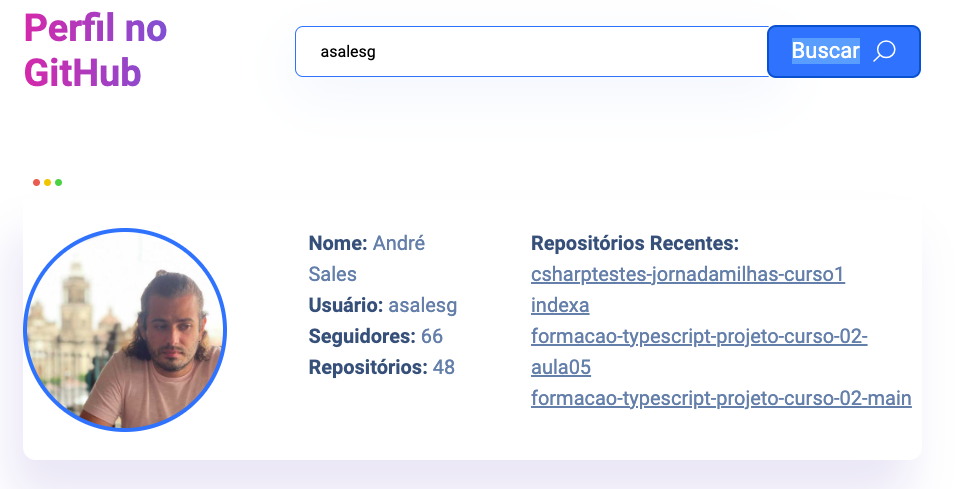Click the follower count 66

tap(432, 336)
